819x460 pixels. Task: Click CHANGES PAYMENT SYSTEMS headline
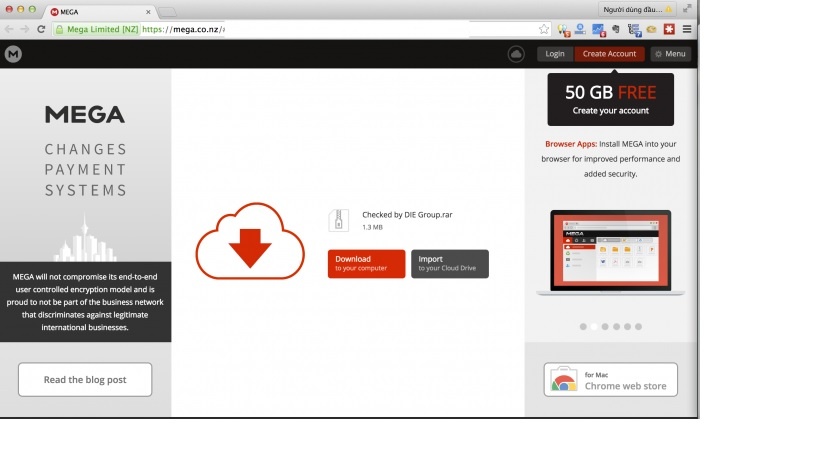click(85, 170)
